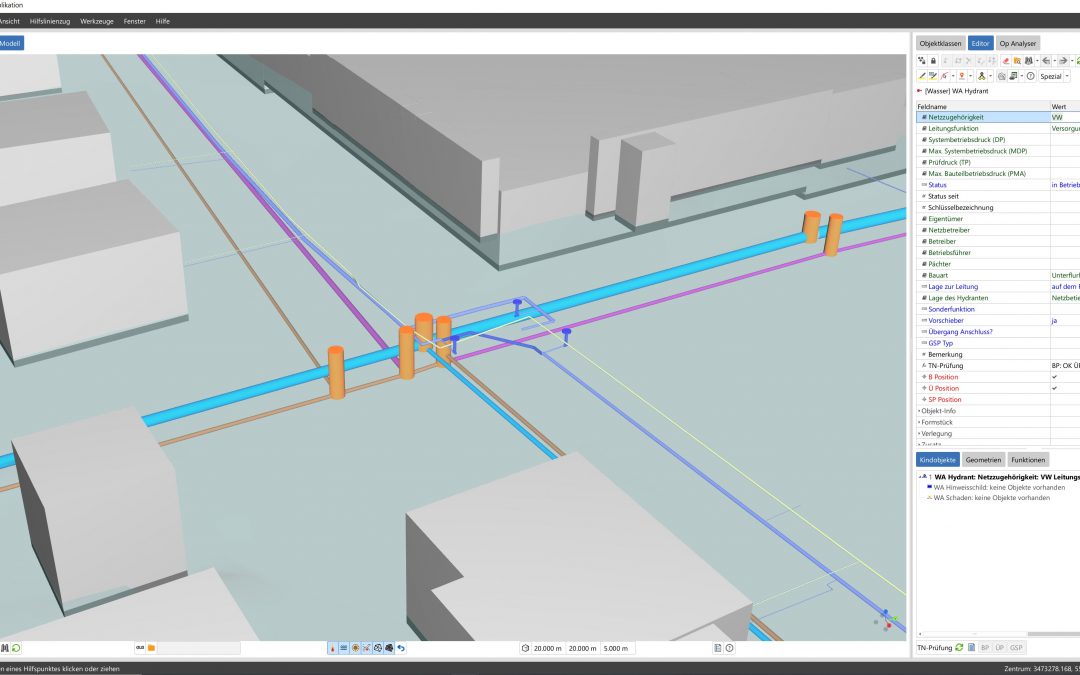Open dropdown beside red map pin icon
The image size is (1080, 675).
[x=970, y=76]
